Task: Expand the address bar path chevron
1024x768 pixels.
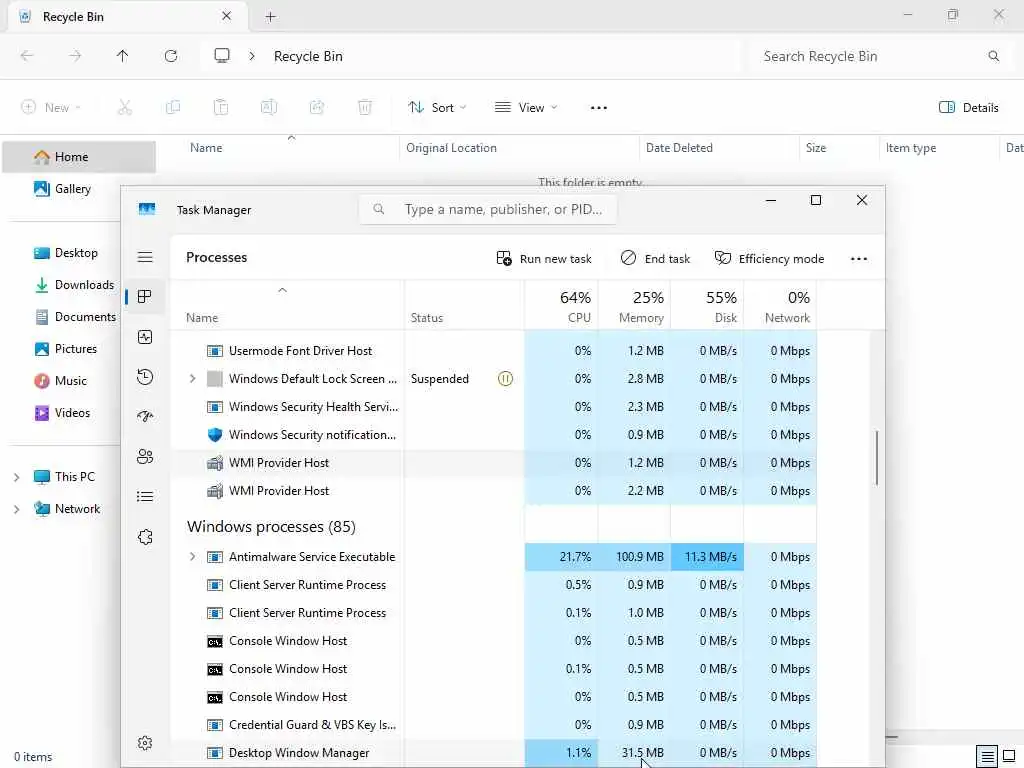Action: (252, 56)
